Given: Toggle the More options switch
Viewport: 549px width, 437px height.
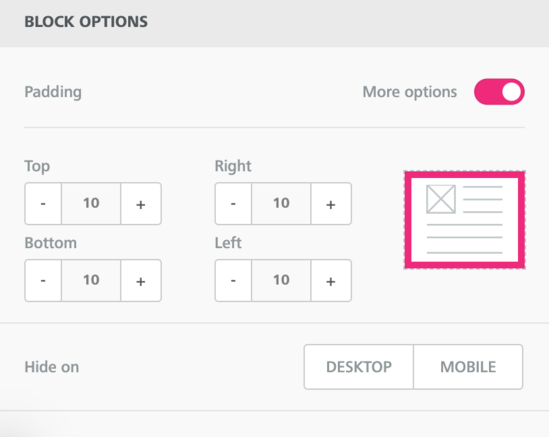Looking at the screenshot, I should tap(499, 92).
